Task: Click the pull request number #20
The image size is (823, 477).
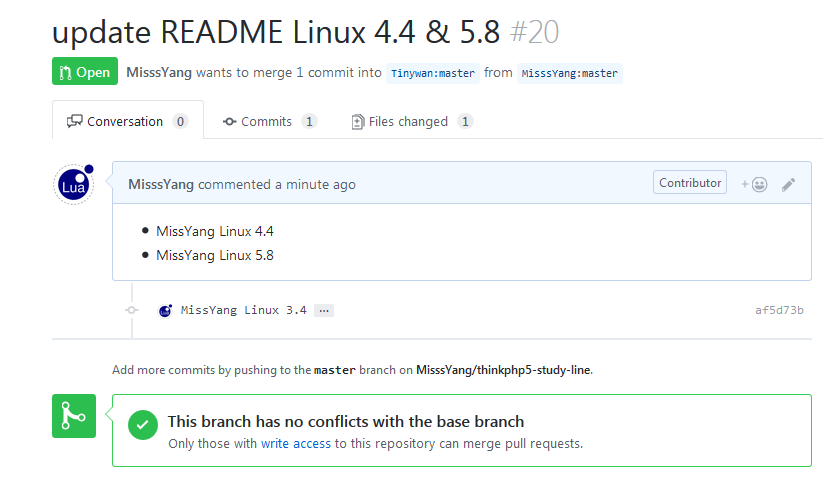Action: click(534, 33)
